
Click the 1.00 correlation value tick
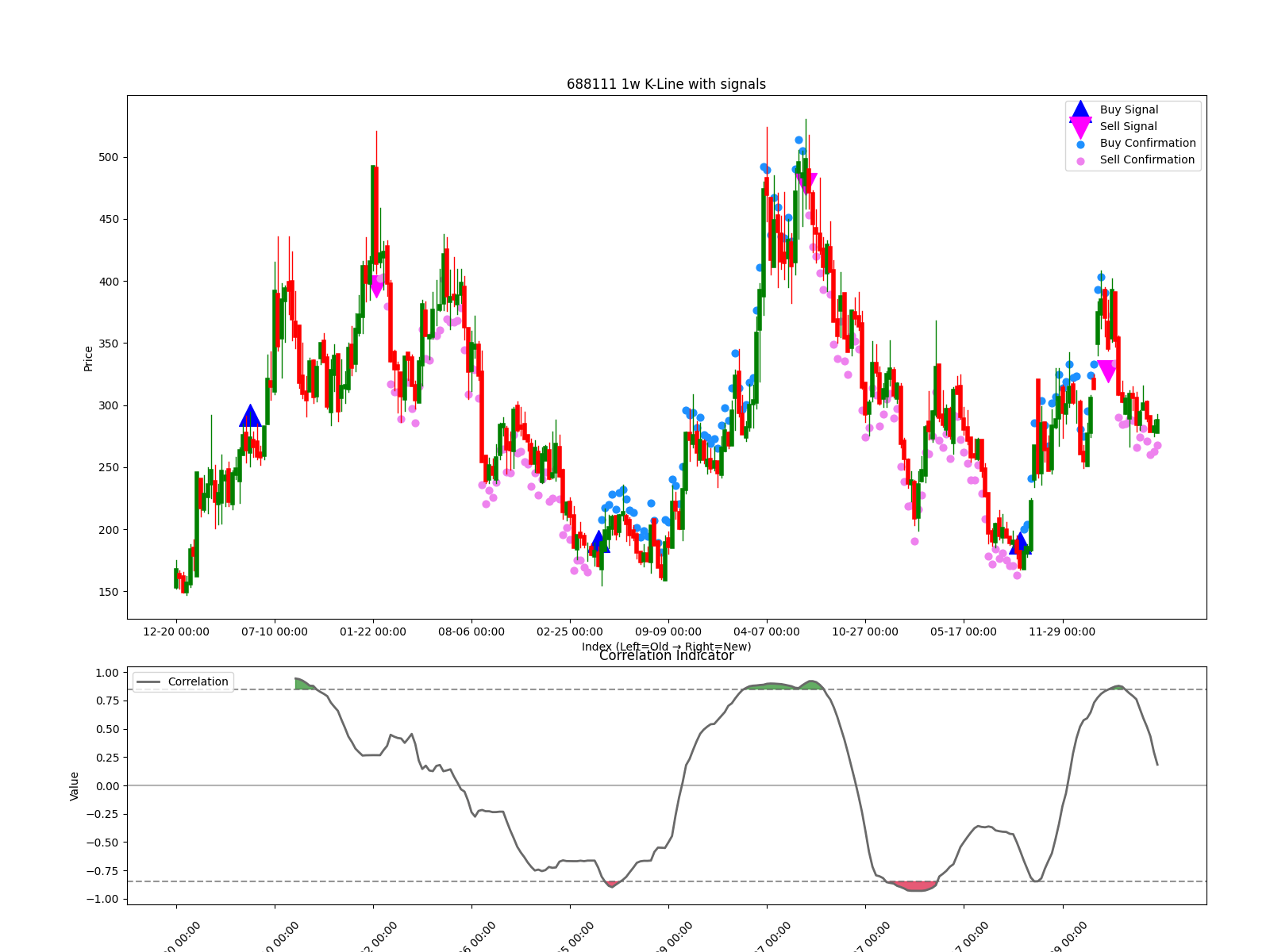pos(106,673)
